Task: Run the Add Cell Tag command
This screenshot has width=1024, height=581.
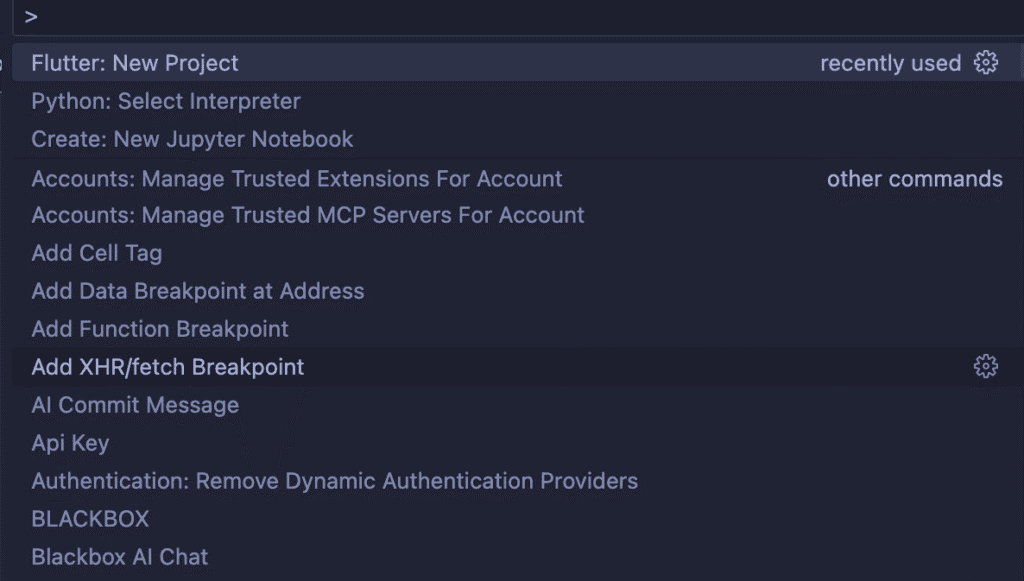Action: click(97, 253)
